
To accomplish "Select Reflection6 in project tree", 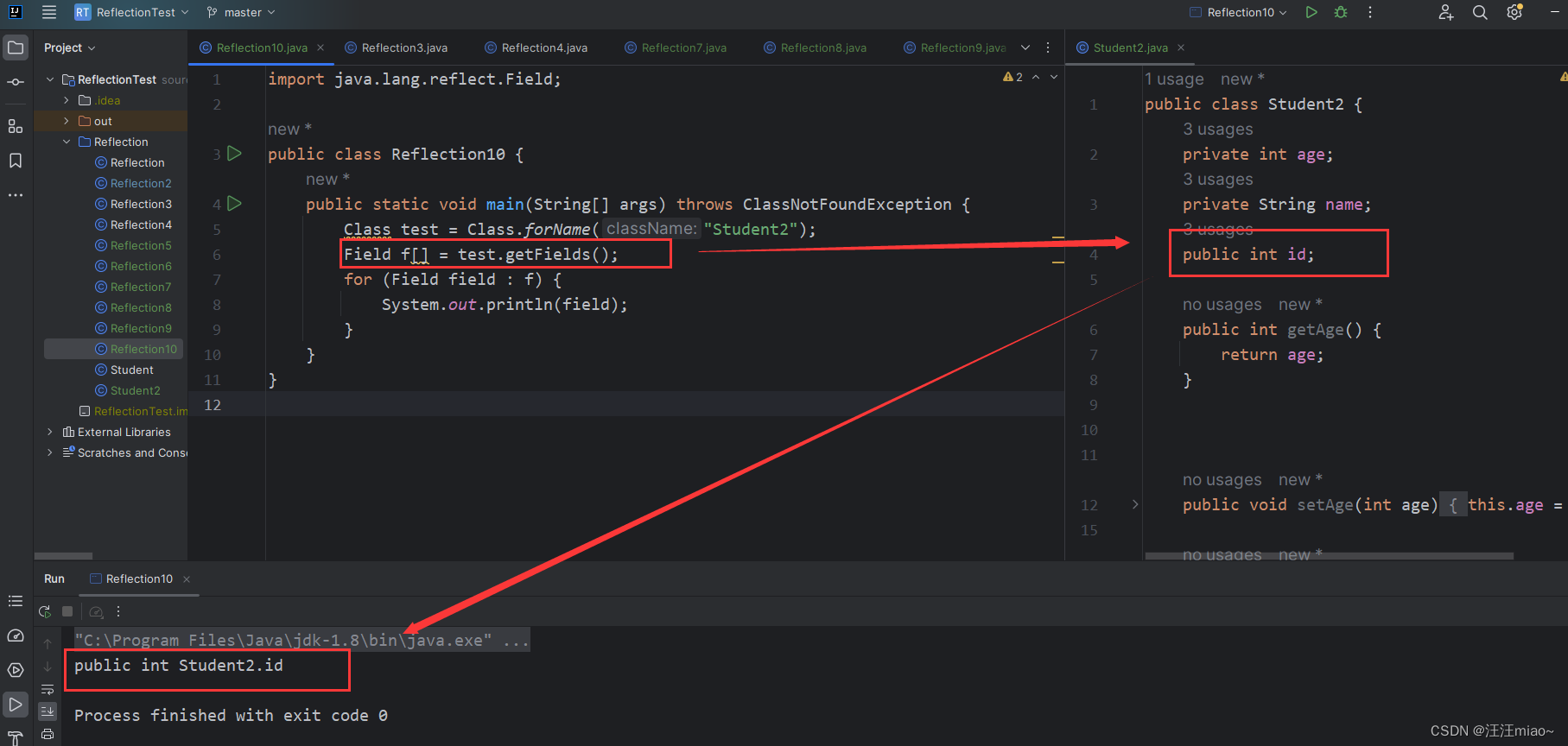I will click(141, 266).
